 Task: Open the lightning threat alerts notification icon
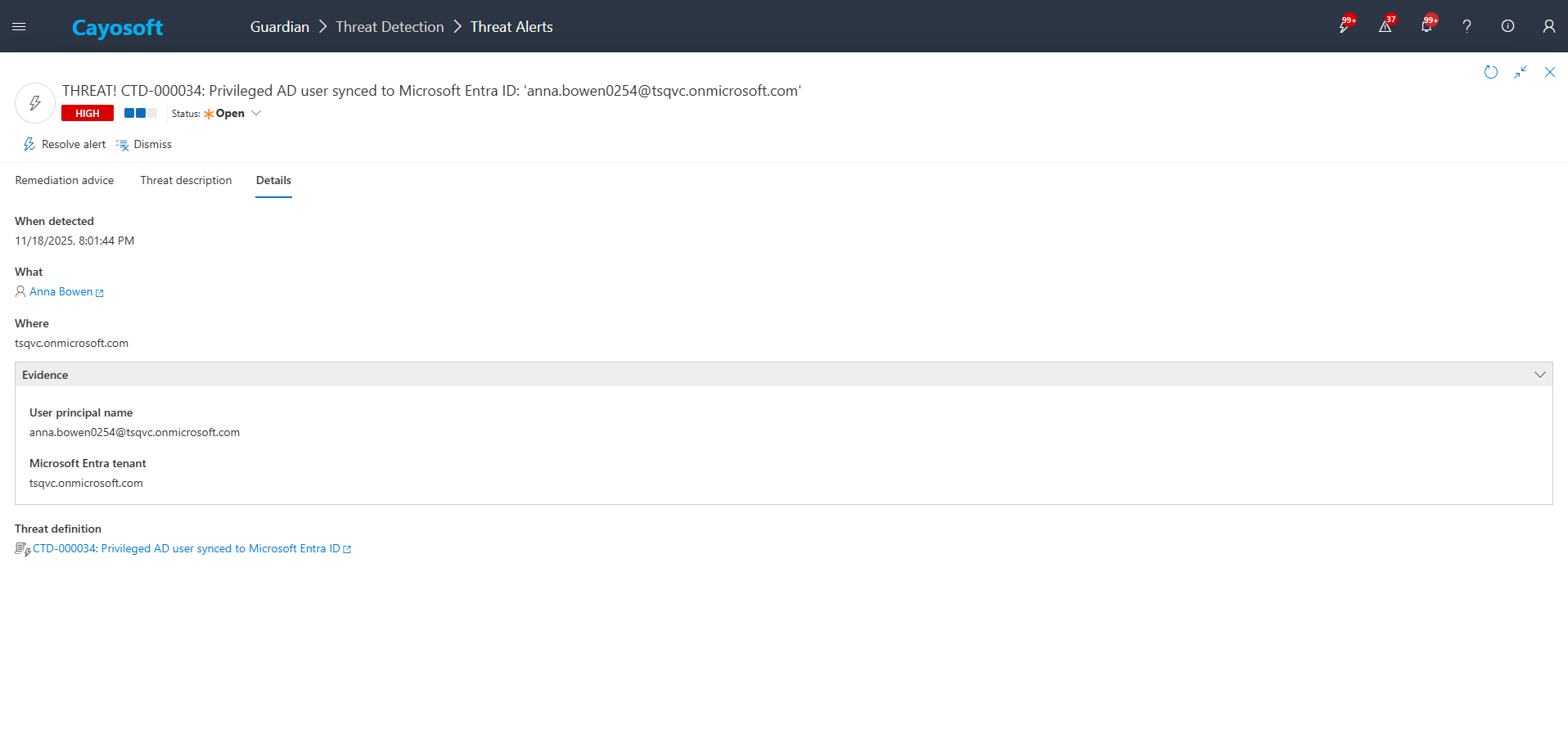(1345, 26)
